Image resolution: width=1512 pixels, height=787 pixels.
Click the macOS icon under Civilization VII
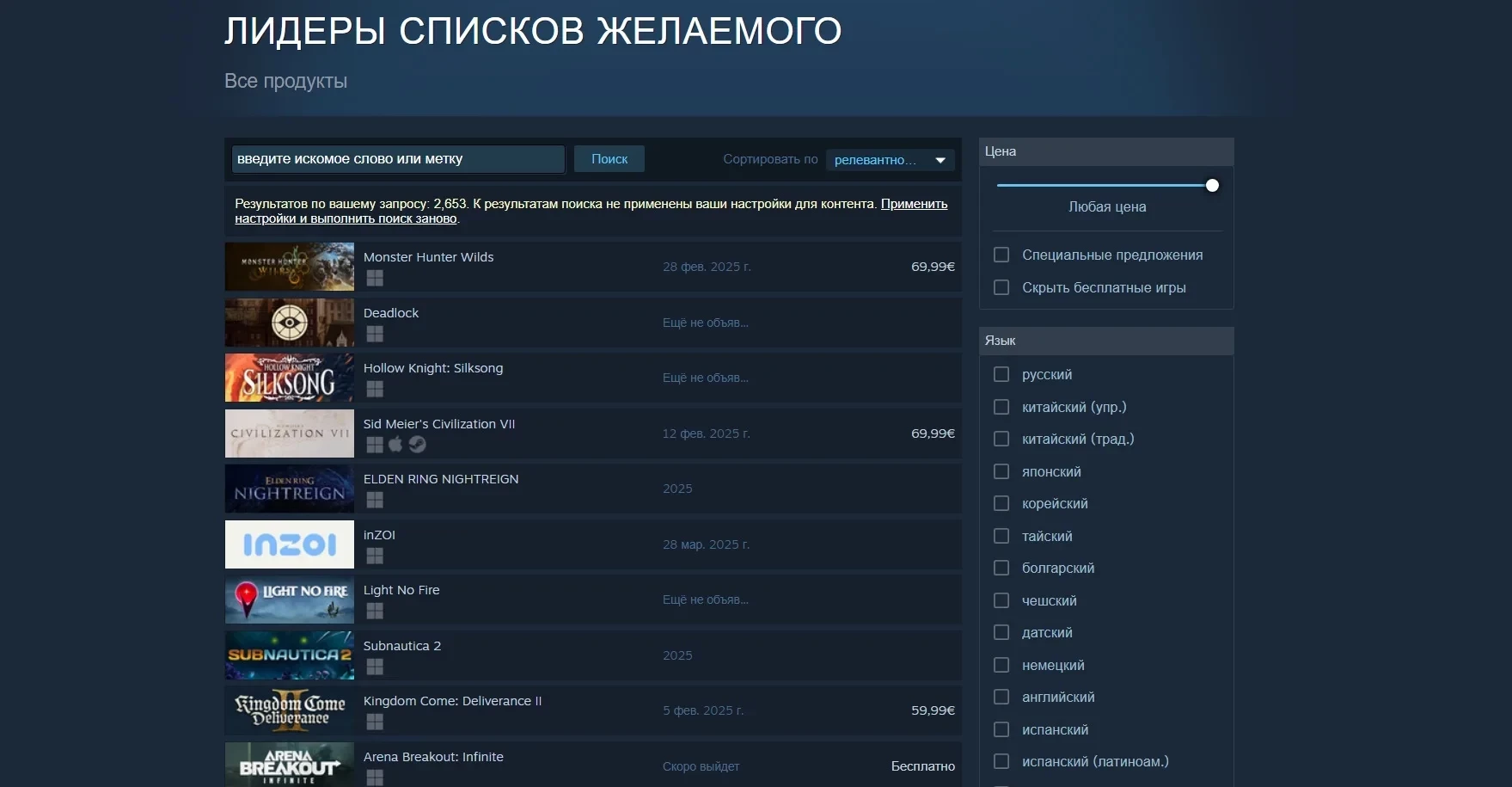click(x=395, y=445)
